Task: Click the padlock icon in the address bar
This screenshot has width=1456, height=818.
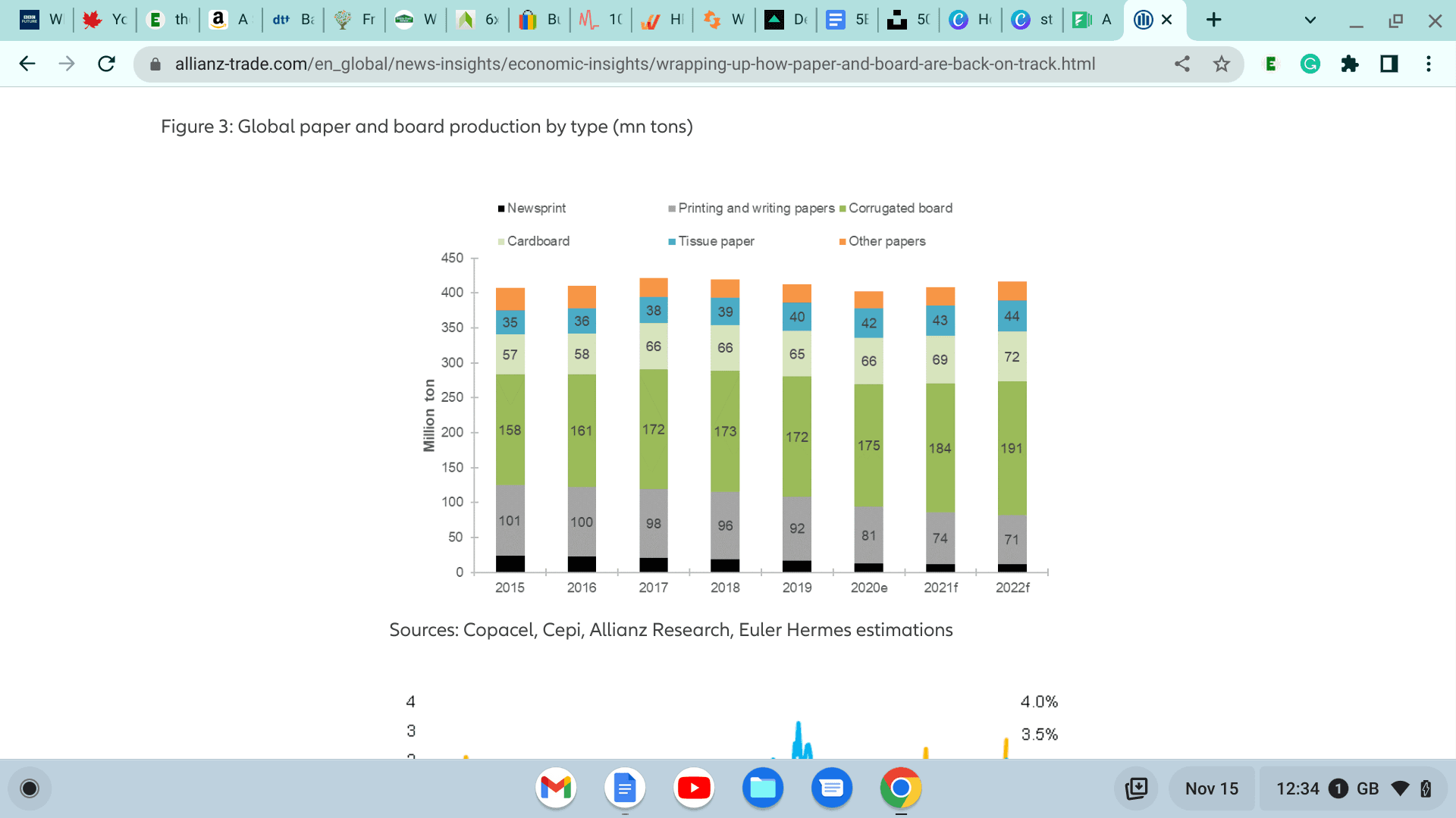Action: 154,64
